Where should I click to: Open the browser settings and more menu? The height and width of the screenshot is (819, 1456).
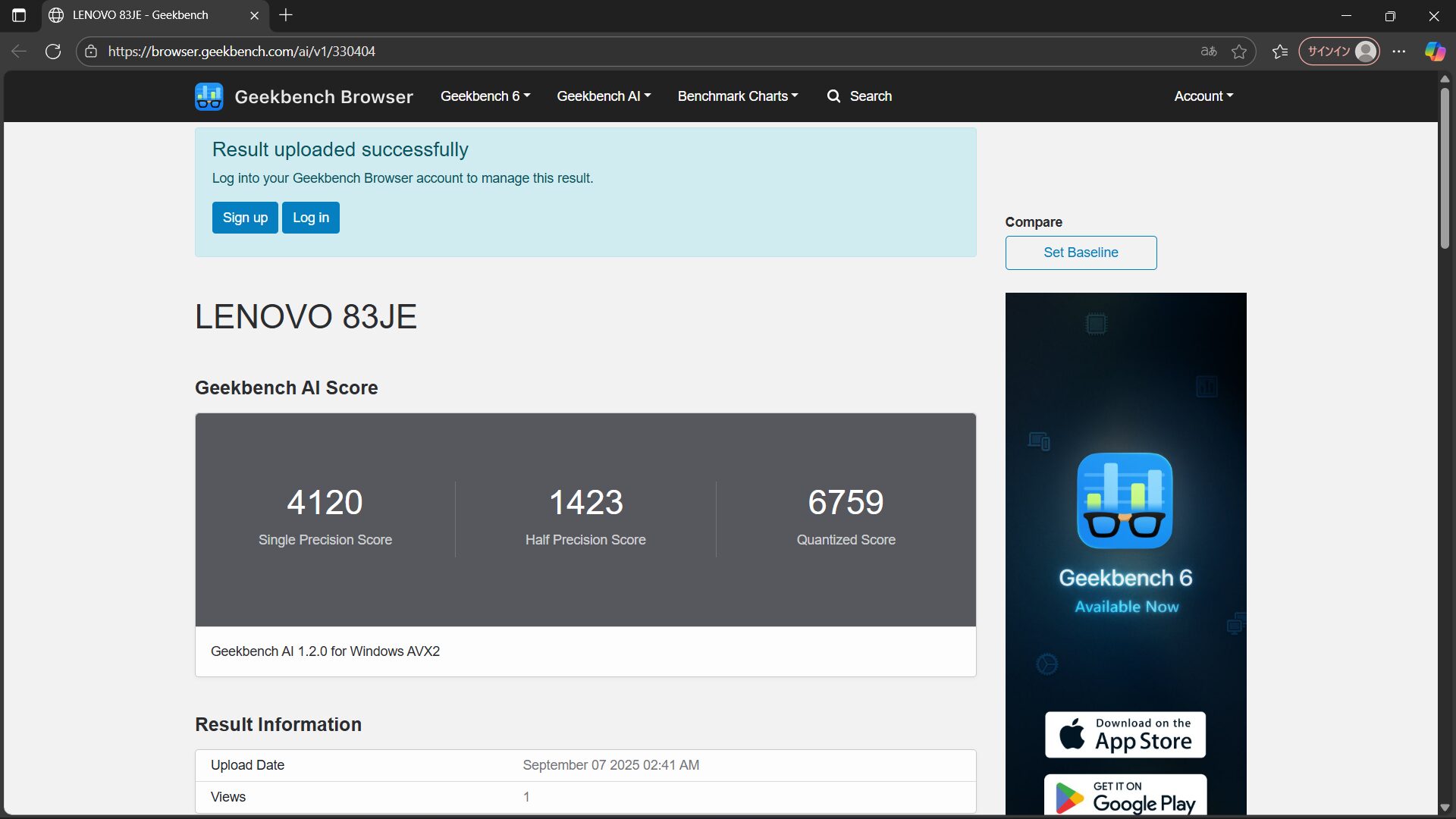click(1399, 52)
